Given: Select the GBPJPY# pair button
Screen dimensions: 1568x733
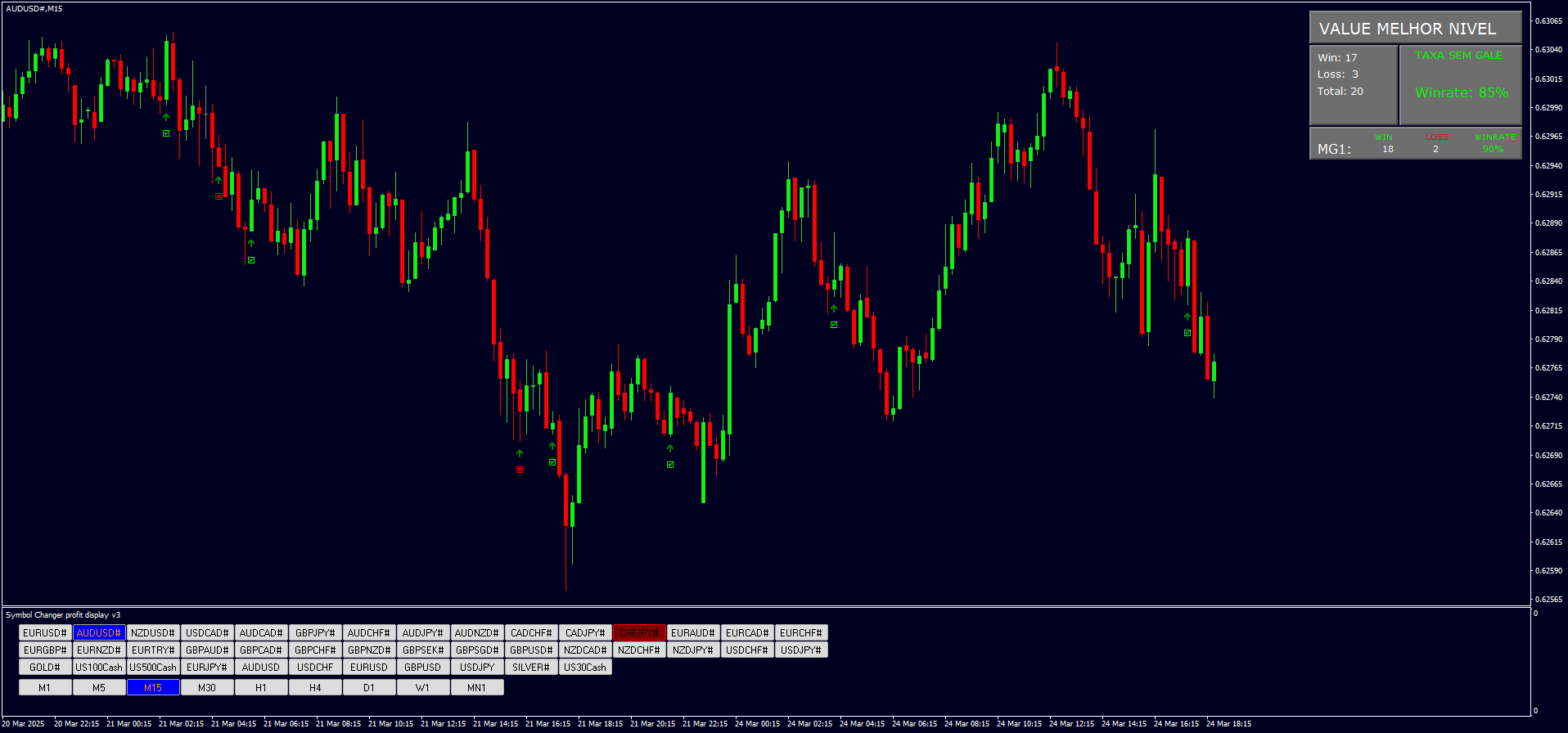Looking at the screenshot, I should click(x=314, y=633).
